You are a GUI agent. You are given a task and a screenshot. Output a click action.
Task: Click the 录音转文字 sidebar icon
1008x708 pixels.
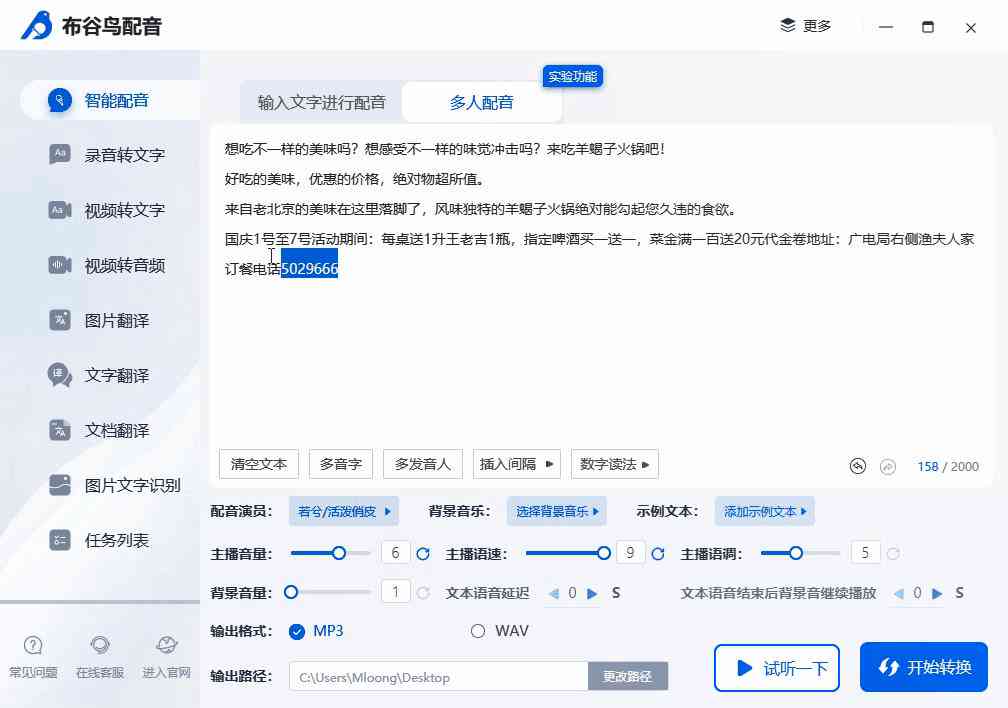pos(60,154)
